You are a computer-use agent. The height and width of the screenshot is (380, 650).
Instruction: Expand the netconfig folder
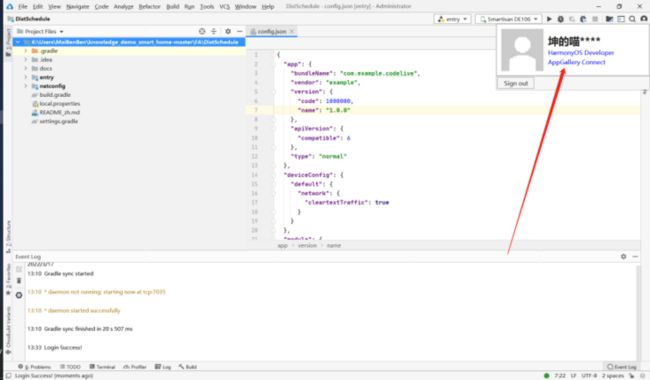click(26, 86)
